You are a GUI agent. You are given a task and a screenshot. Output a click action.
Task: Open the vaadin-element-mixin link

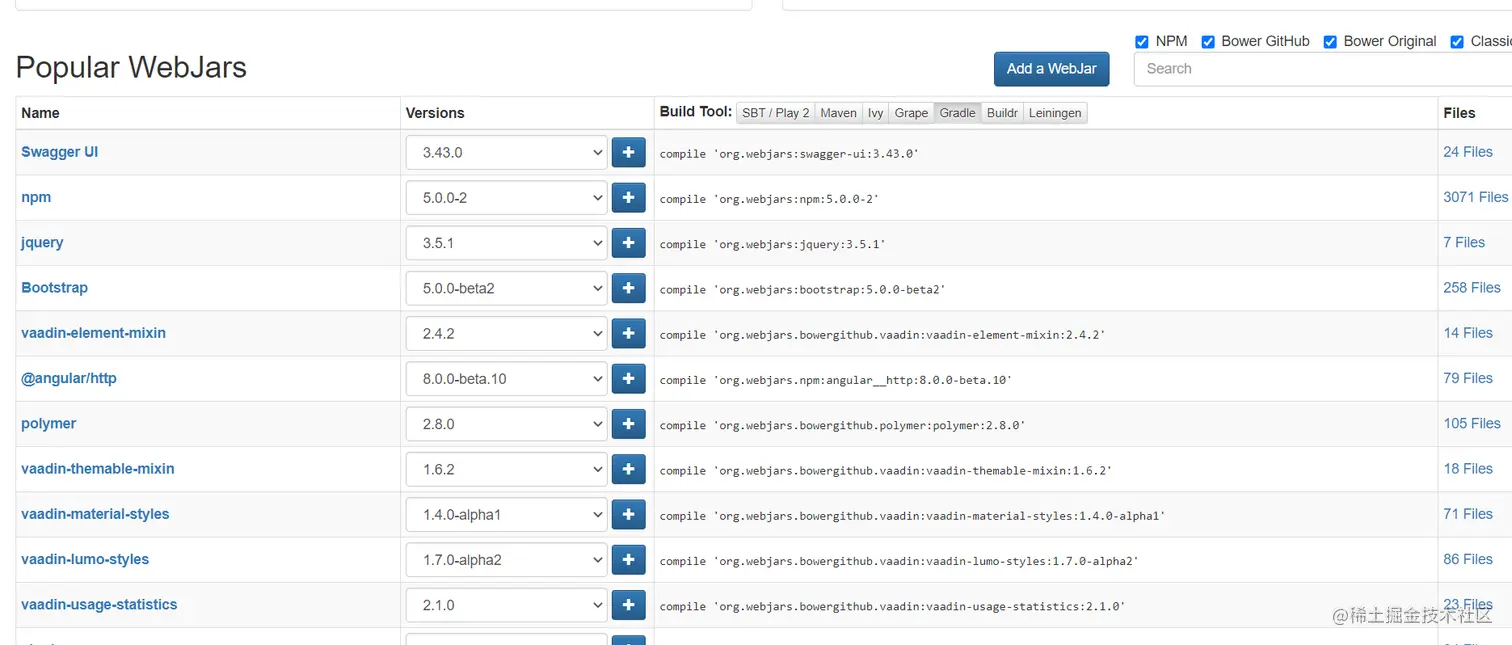[x=93, y=333]
